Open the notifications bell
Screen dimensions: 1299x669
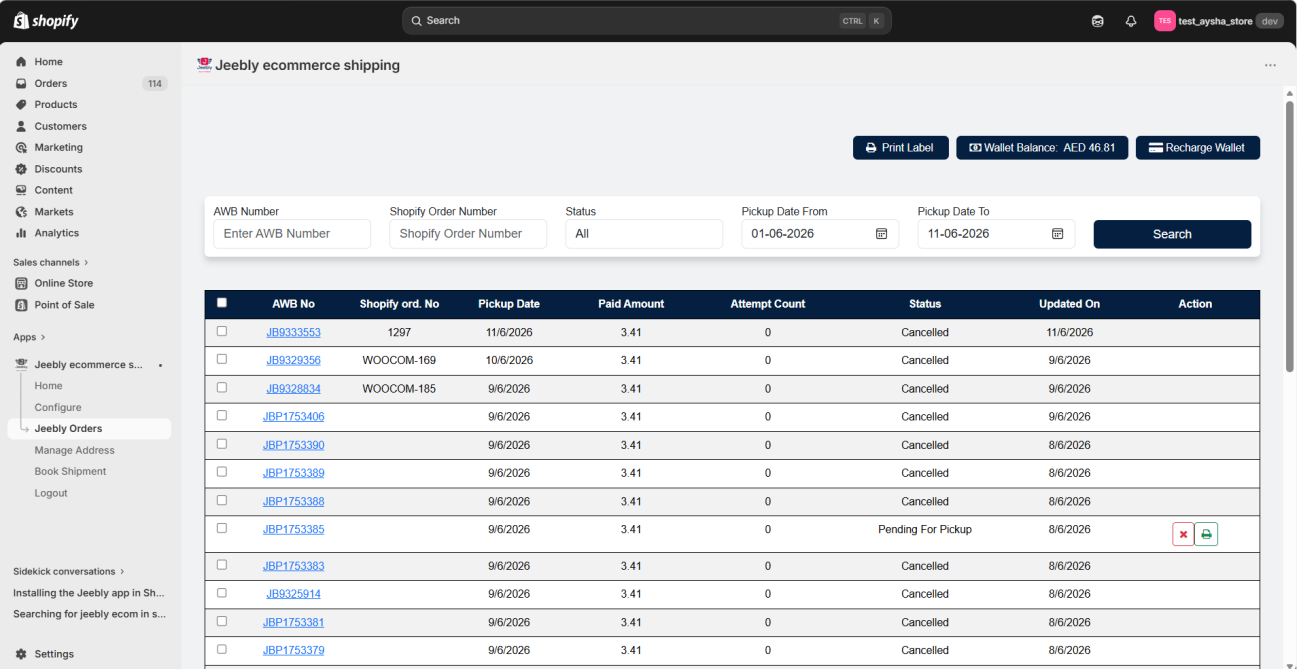click(x=1131, y=21)
